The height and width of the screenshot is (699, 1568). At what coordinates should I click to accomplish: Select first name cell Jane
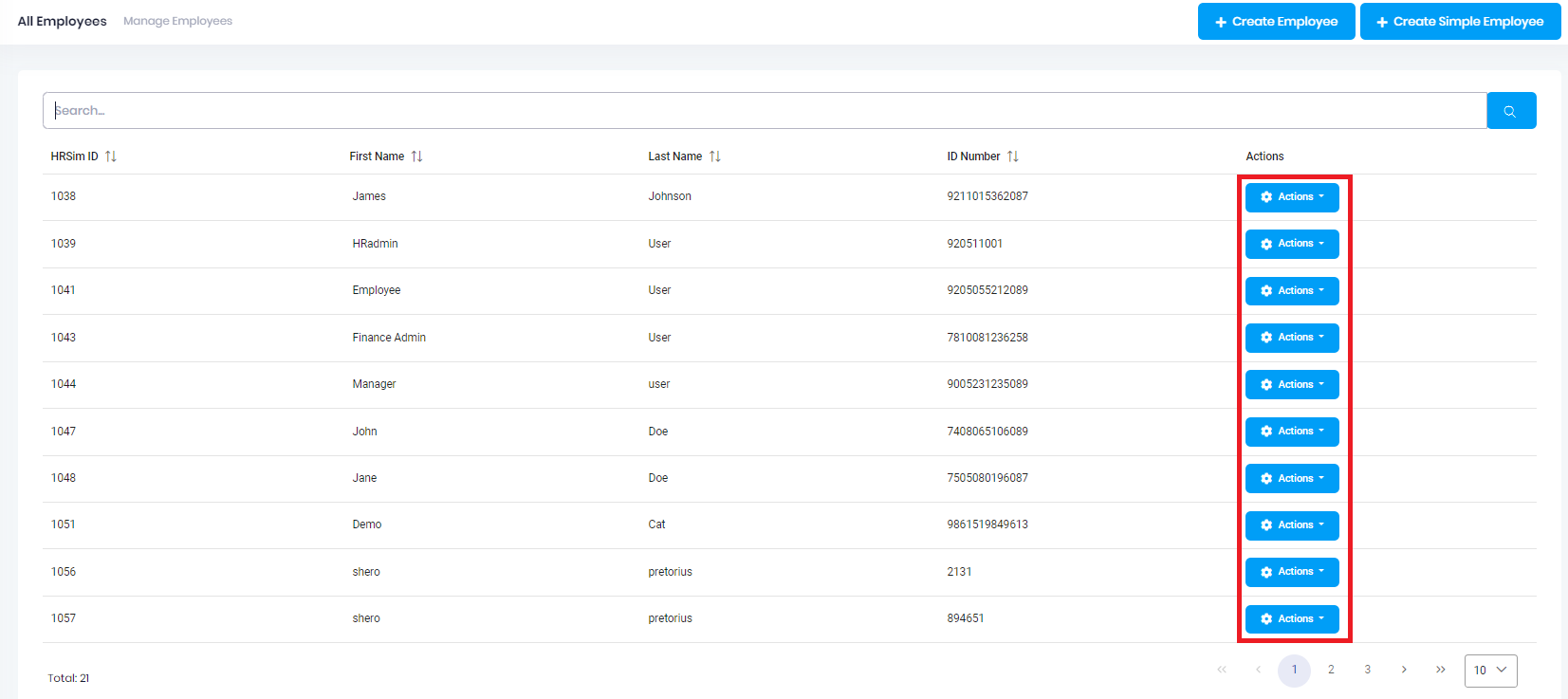point(364,478)
